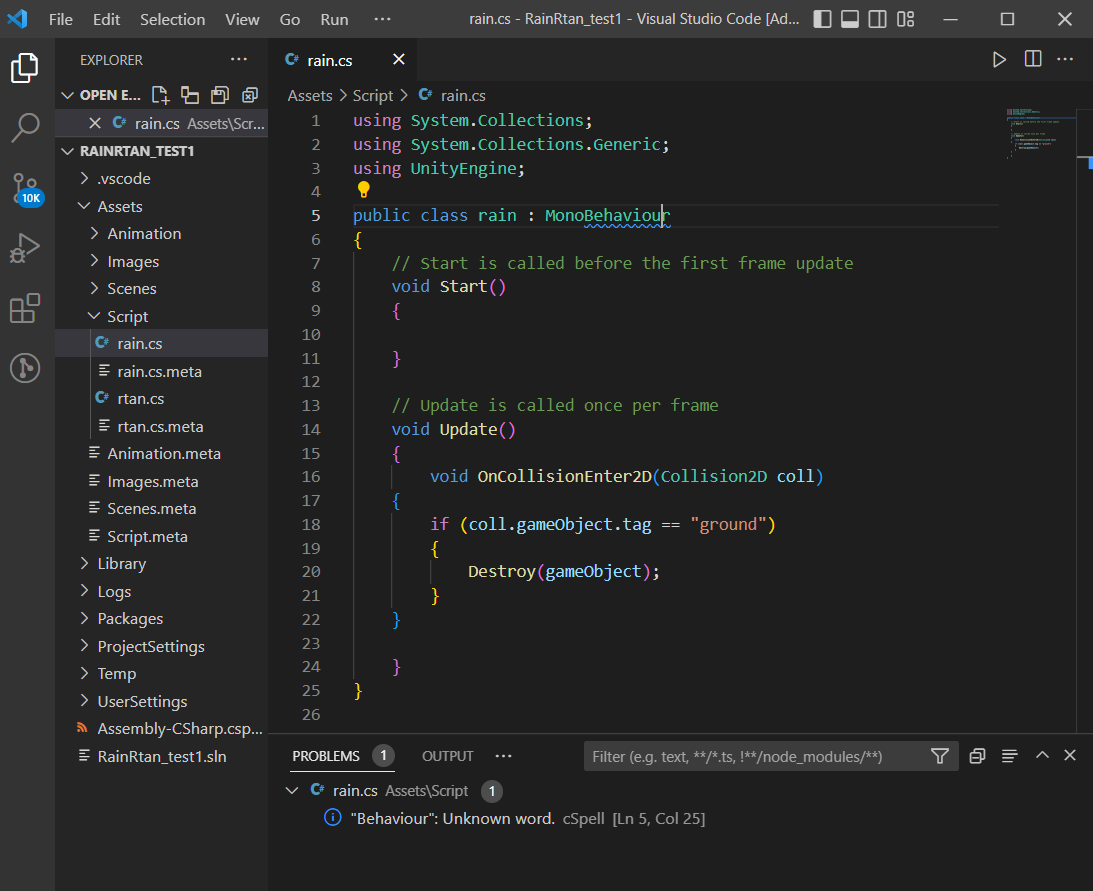Open editor more actions ellipsis
The height and width of the screenshot is (891, 1093).
click(1065, 59)
